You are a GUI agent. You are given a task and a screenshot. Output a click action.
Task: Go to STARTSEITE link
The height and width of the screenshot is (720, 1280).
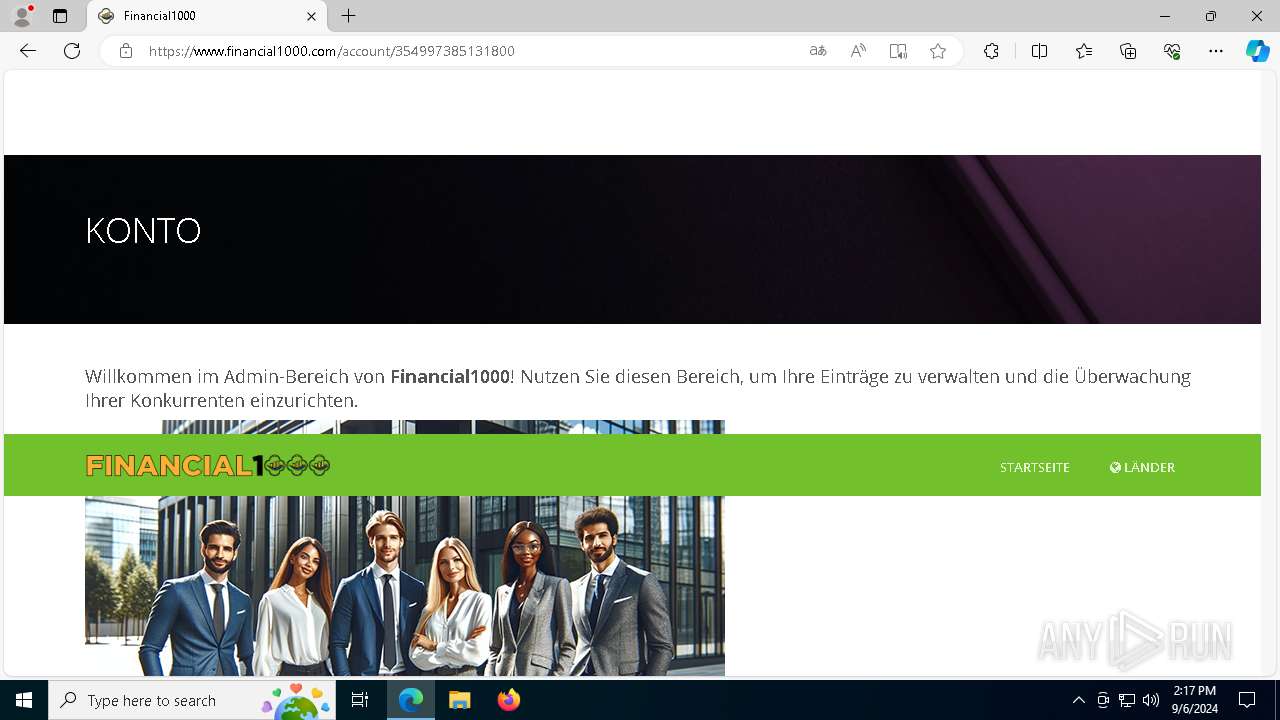[x=1035, y=467]
